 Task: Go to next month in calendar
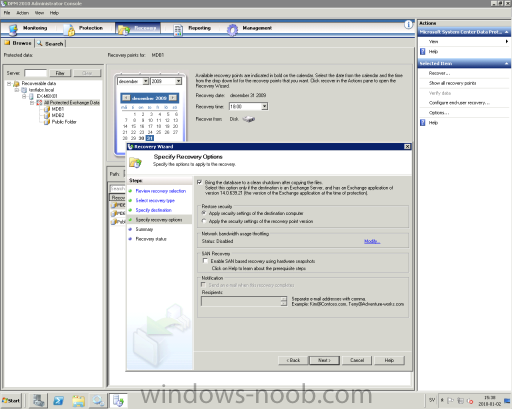click(173, 98)
